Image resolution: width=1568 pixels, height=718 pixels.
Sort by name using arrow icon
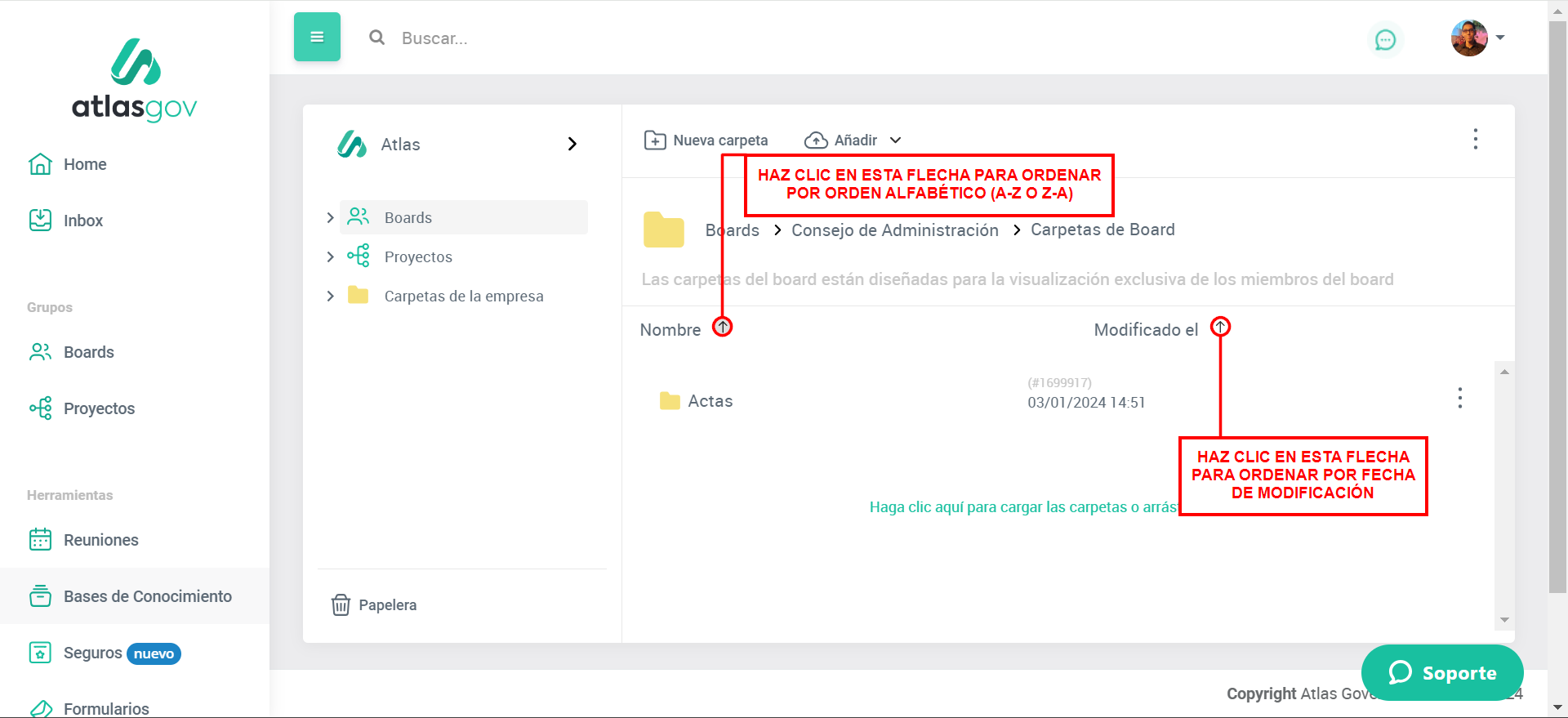click(722, 328)
